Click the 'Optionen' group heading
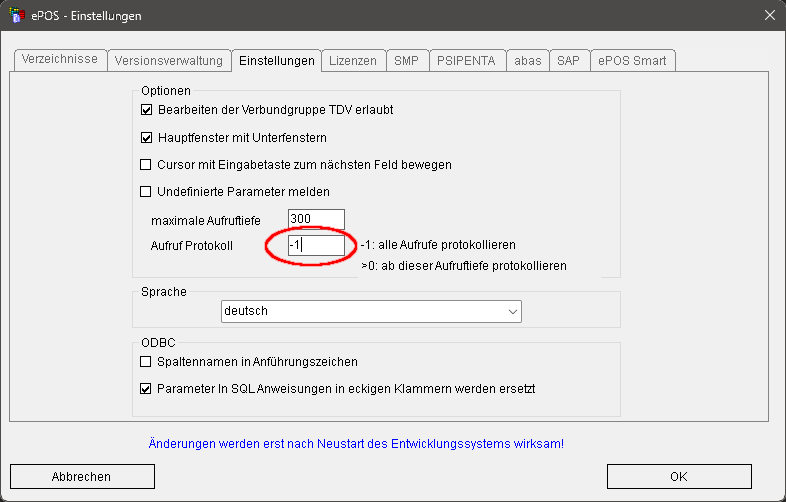Screen dimensions: 786x502 click(x=166, y=91)
